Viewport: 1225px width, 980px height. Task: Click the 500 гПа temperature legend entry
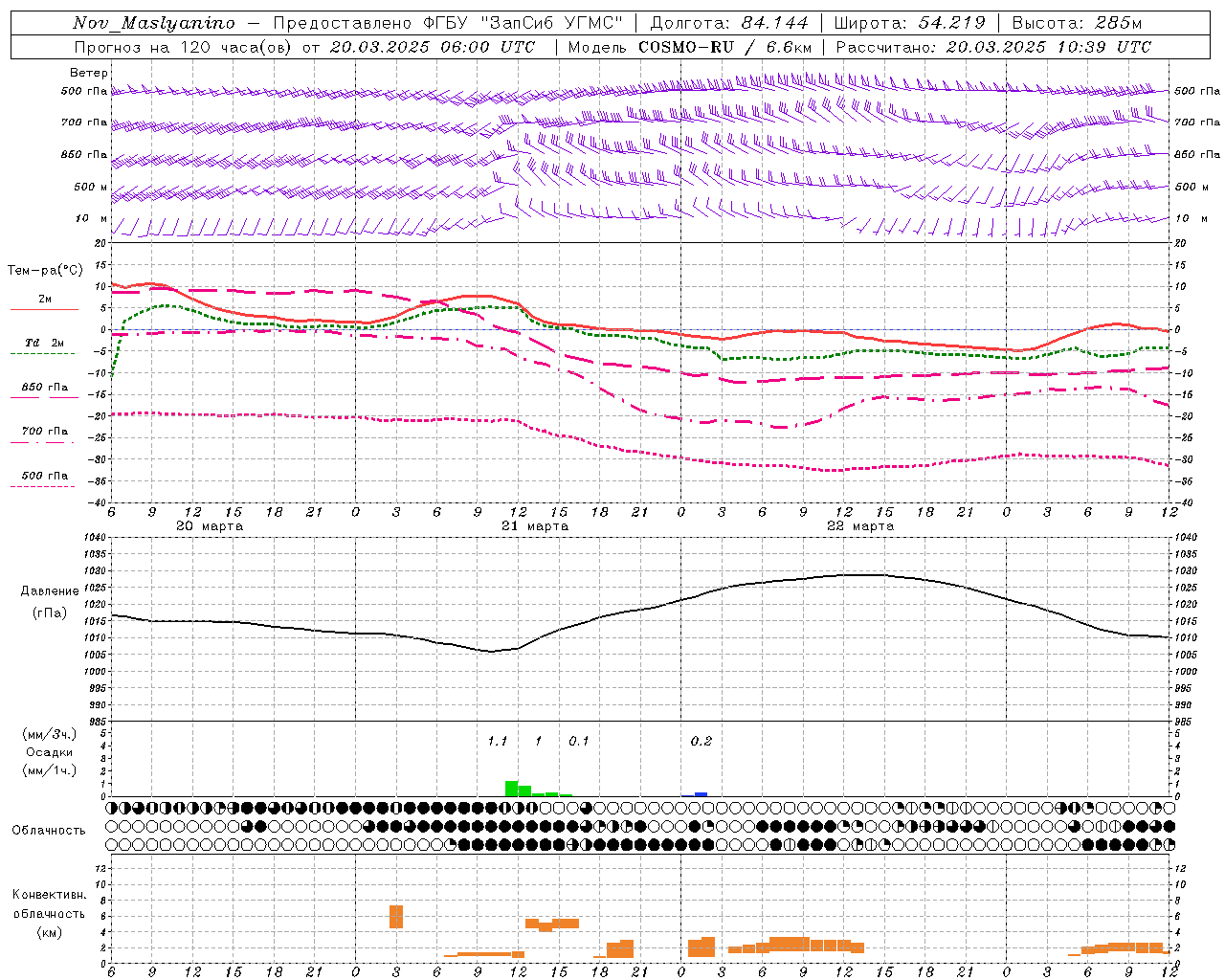(45, 476)
